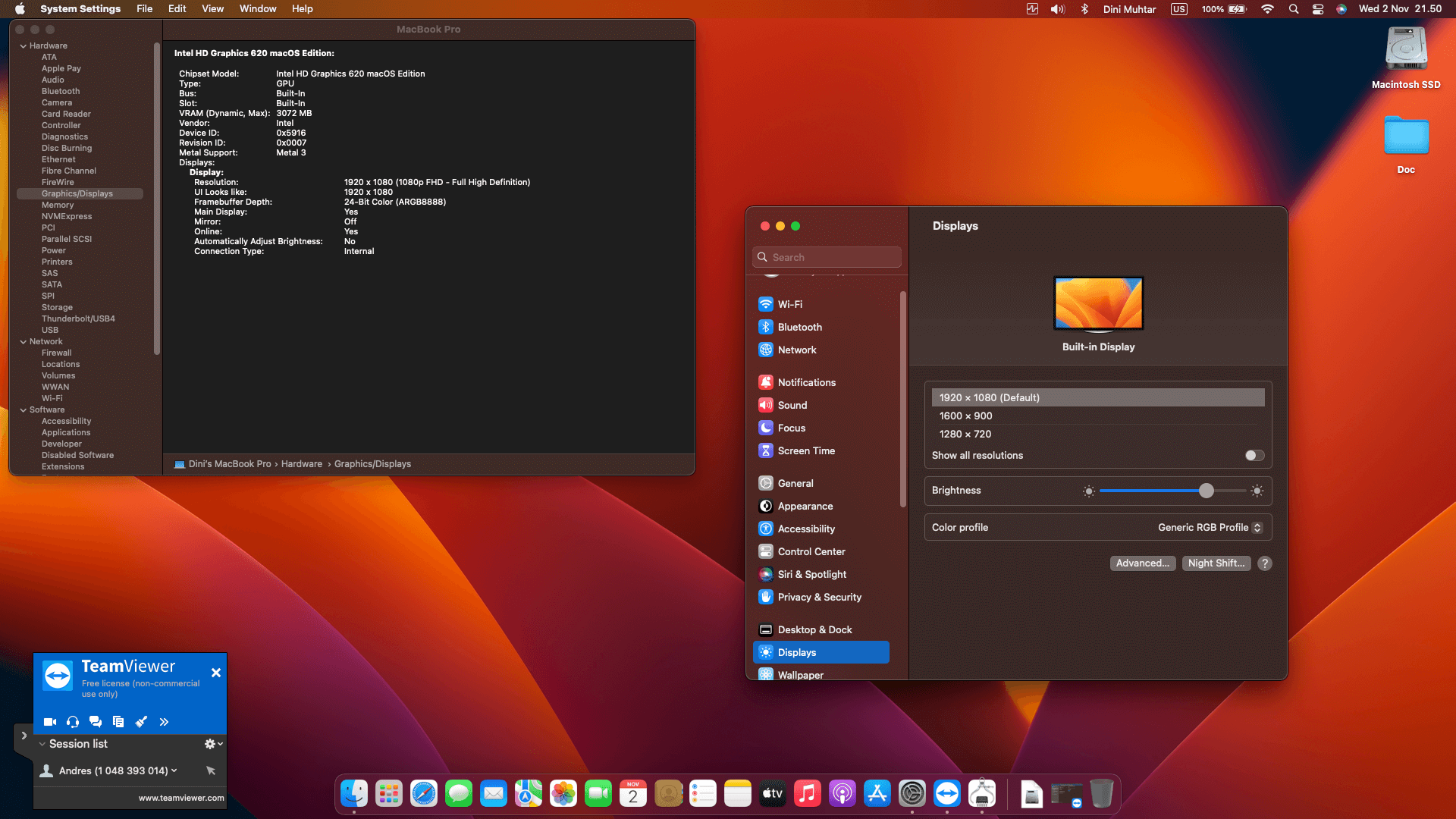The image size is (1456, 819).
Task: Expand the Andres session dropdown
Action: [173, 770]
